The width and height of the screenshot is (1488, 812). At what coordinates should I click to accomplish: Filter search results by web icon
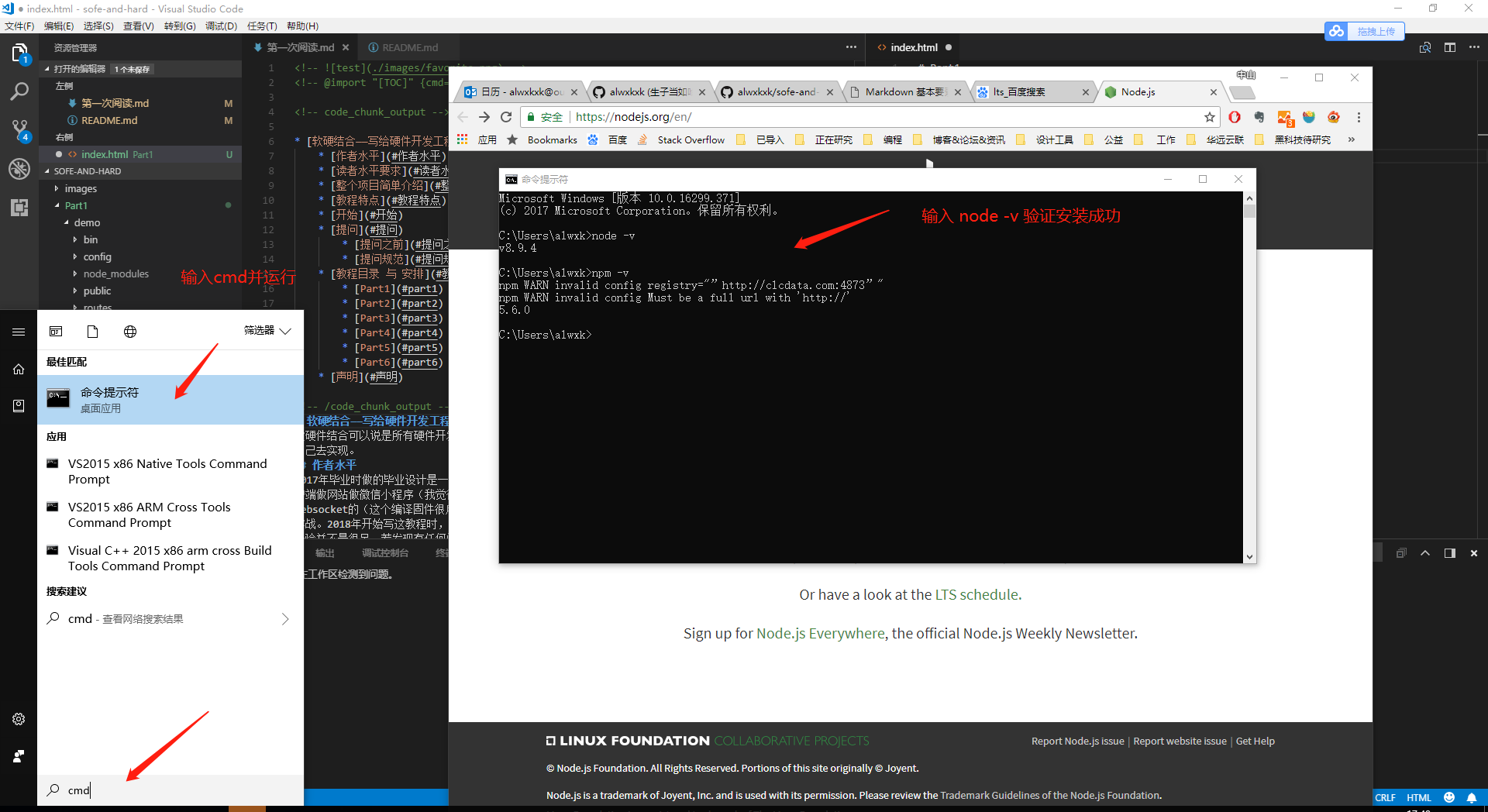130,332
